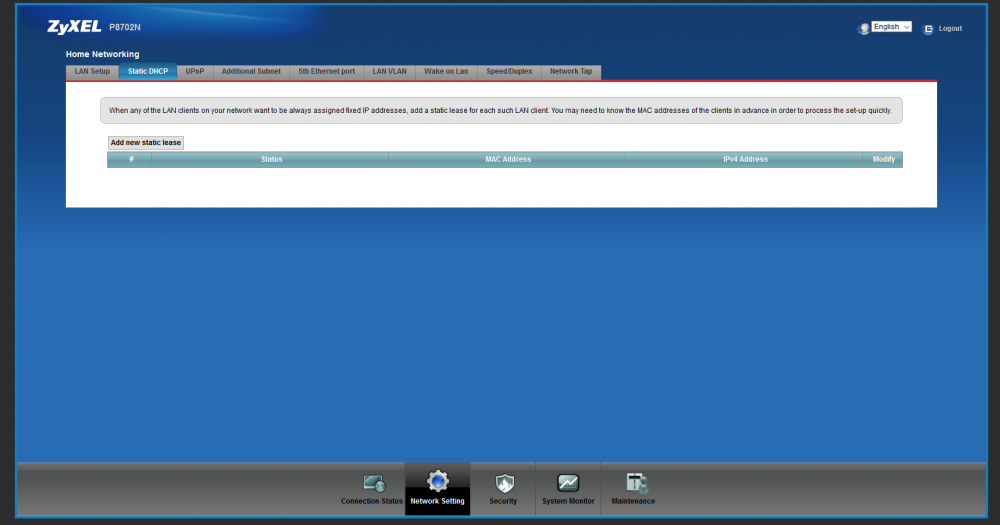Open the 5th Ethernet port tab

[x=327, y=71]
